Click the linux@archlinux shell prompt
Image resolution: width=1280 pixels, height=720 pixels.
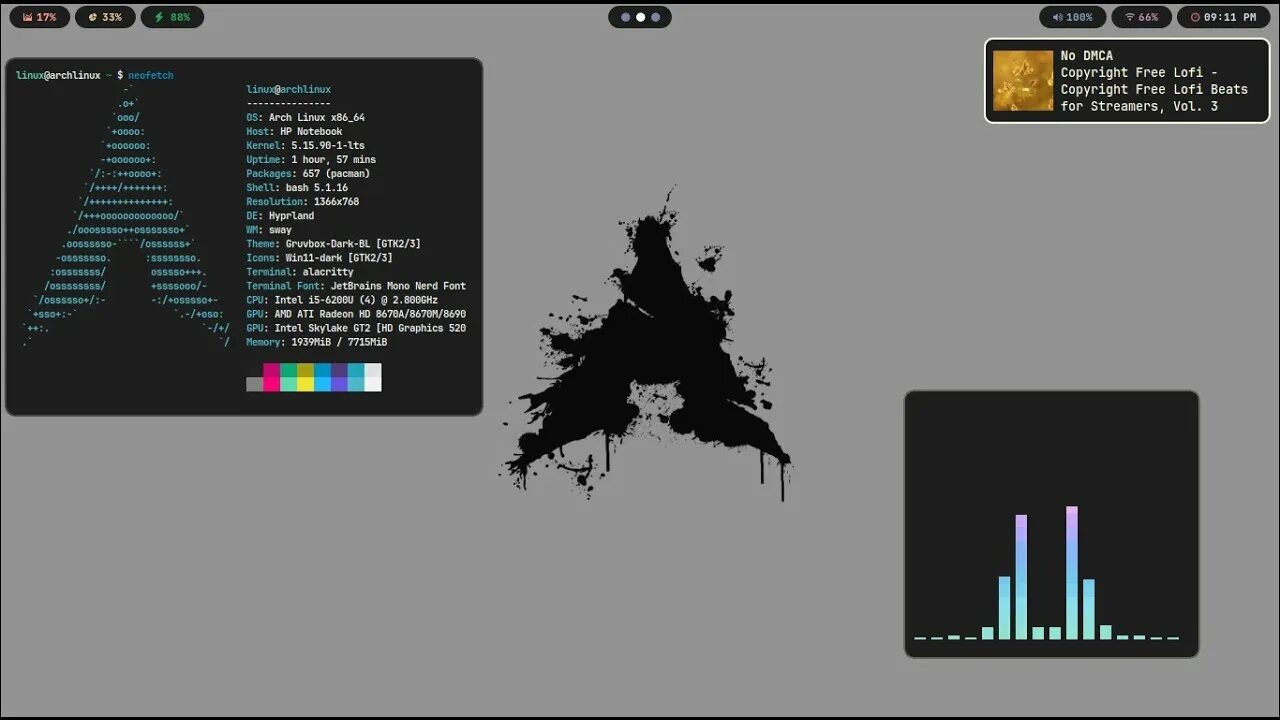[70, 75]
